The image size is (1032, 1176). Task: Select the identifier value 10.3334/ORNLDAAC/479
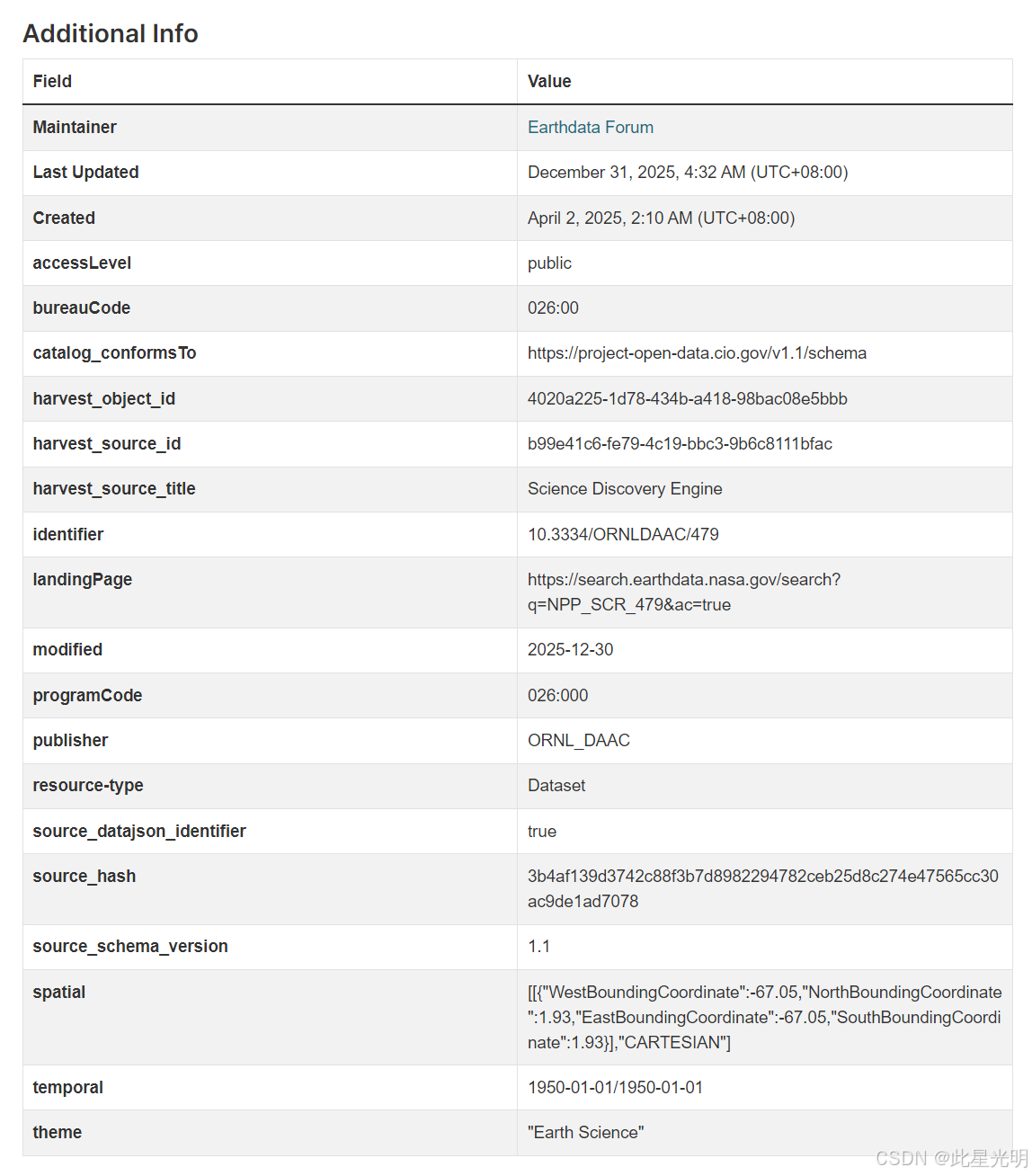point(623,535)
